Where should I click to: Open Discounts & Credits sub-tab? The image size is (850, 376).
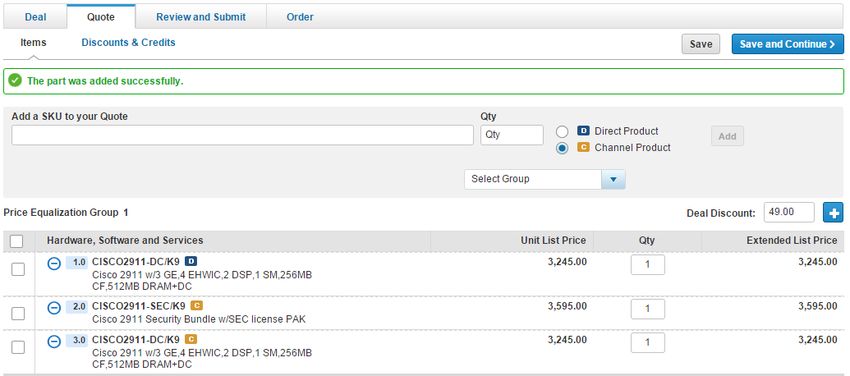pyautogui.click(x=128, y=42)
